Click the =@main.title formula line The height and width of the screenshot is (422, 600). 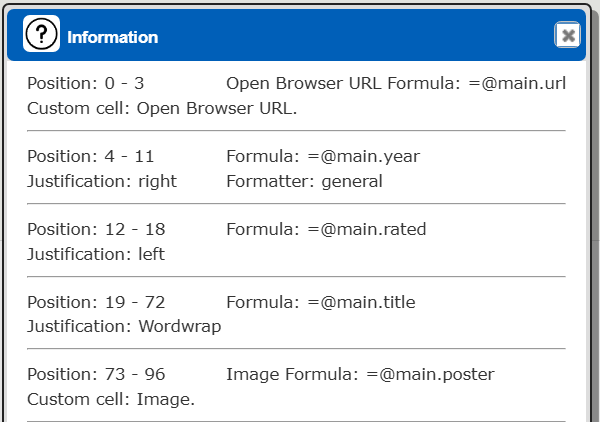coord(320,302)
